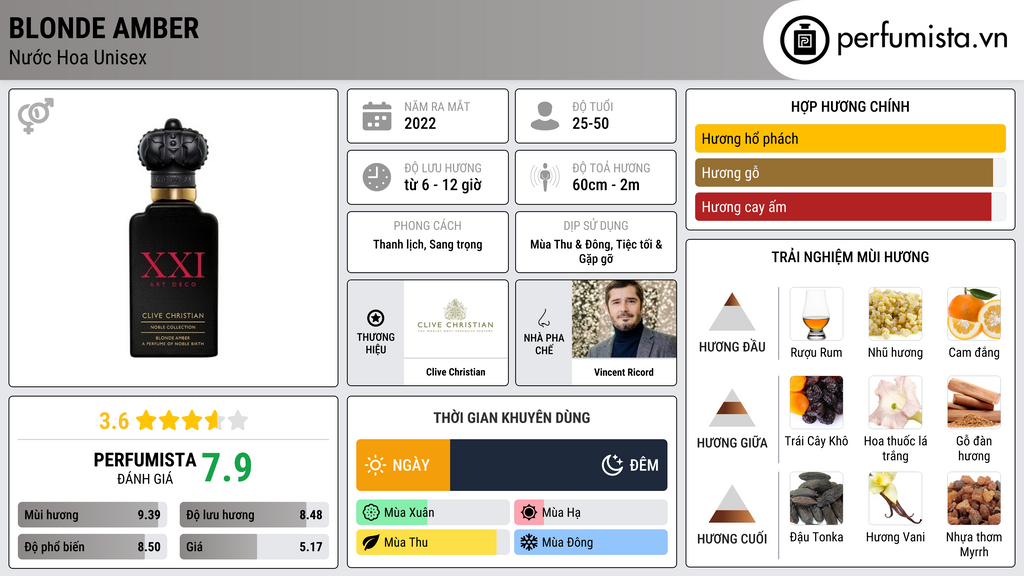
Task: Click the release year value 2022
Action: coord(420,123)
